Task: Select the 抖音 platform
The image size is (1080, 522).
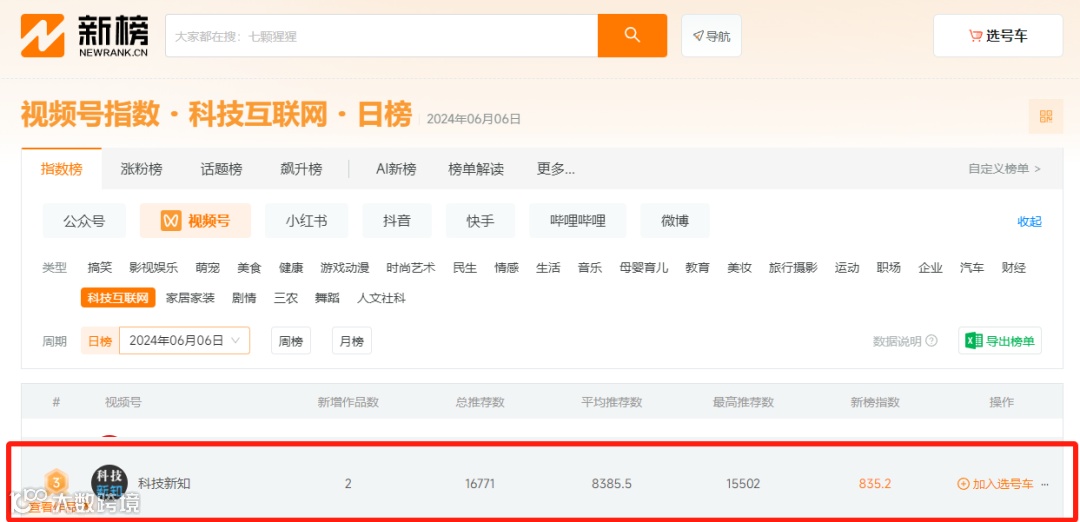Action: point(397,221)
